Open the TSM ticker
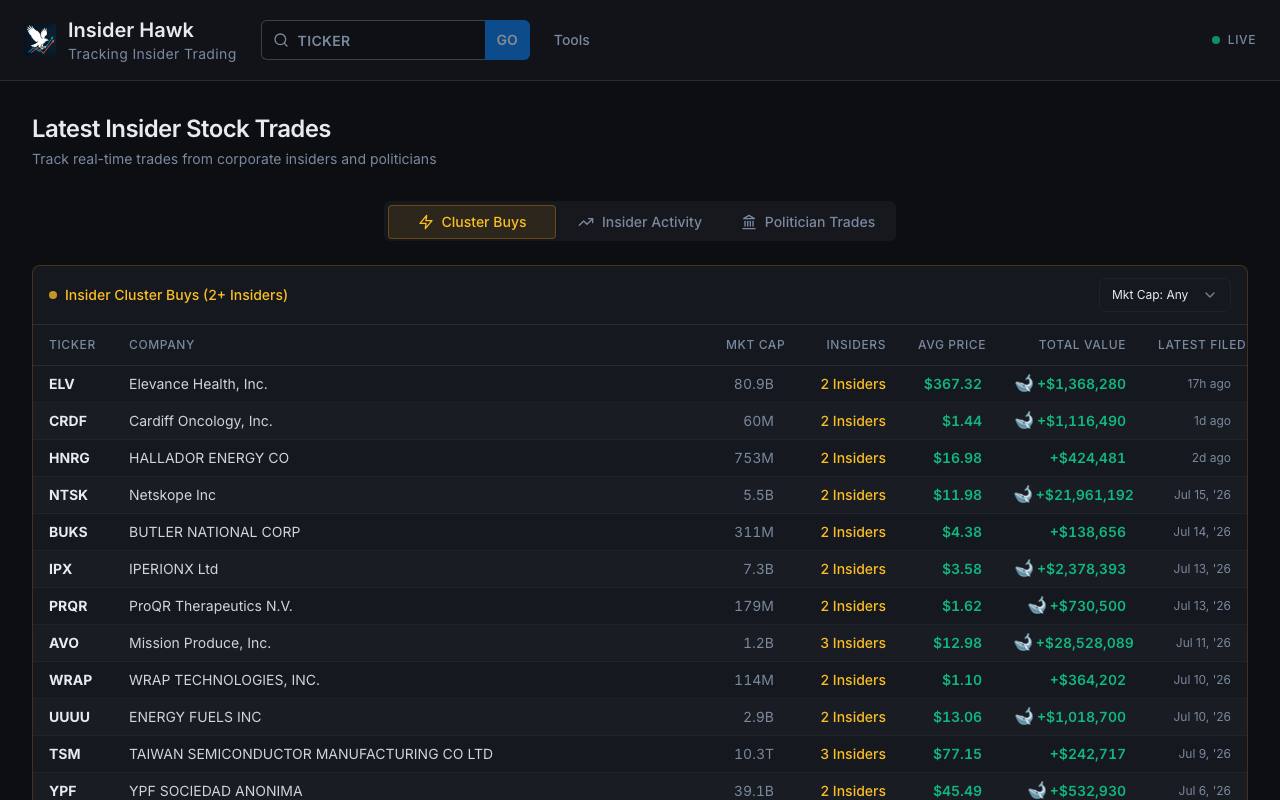The width and height of the screenshot is (1280, 800). point(65,754)
